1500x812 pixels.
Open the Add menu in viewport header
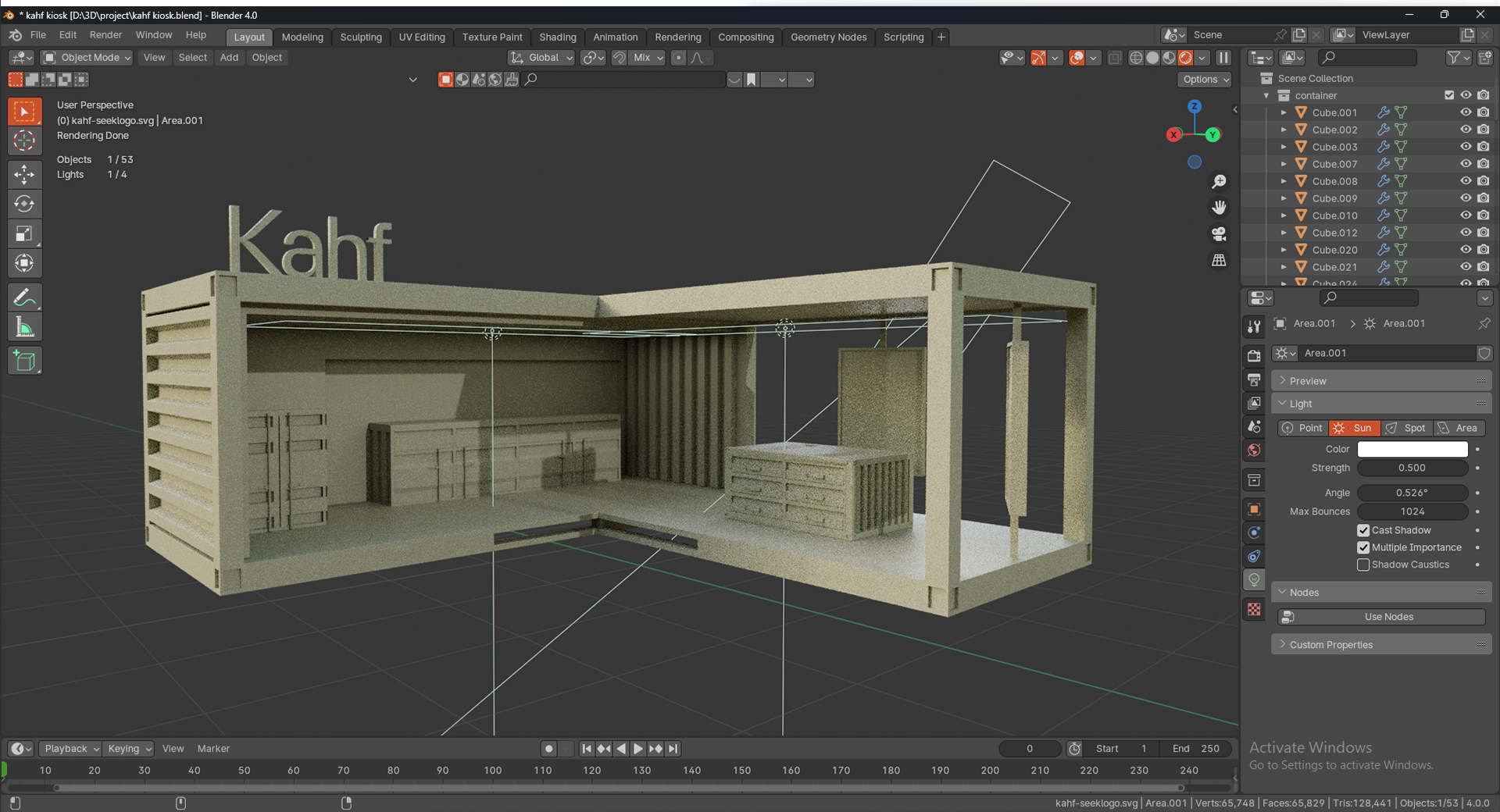[229, 58]
